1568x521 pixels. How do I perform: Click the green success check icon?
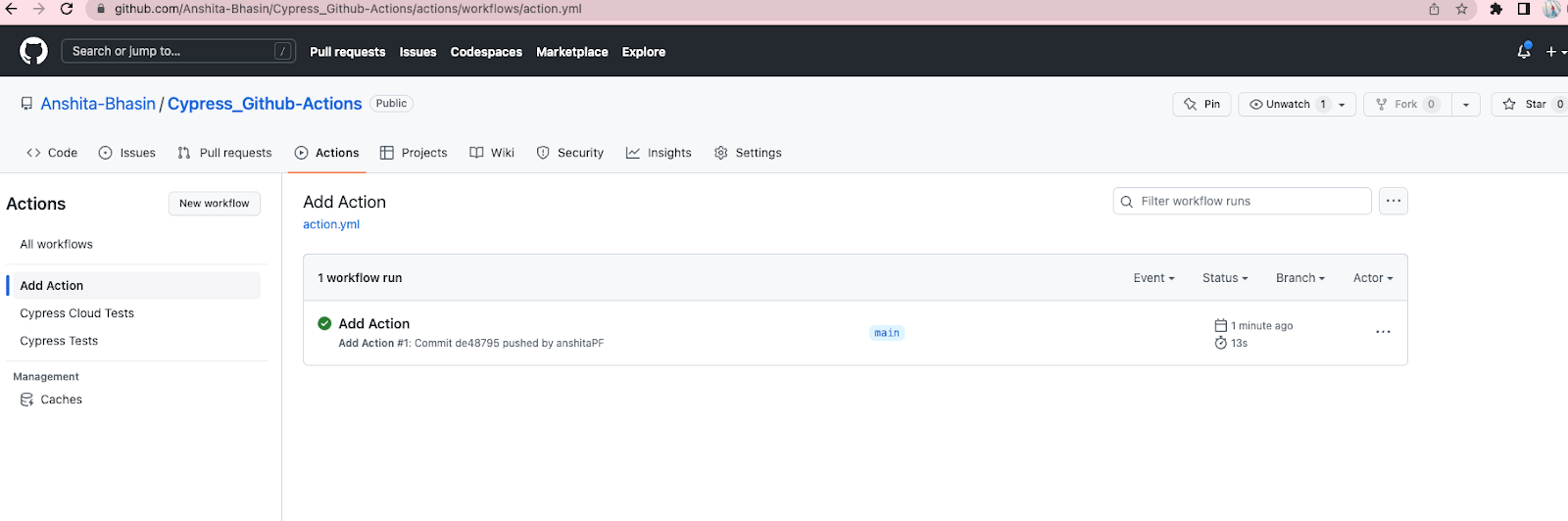click(324, 323)
